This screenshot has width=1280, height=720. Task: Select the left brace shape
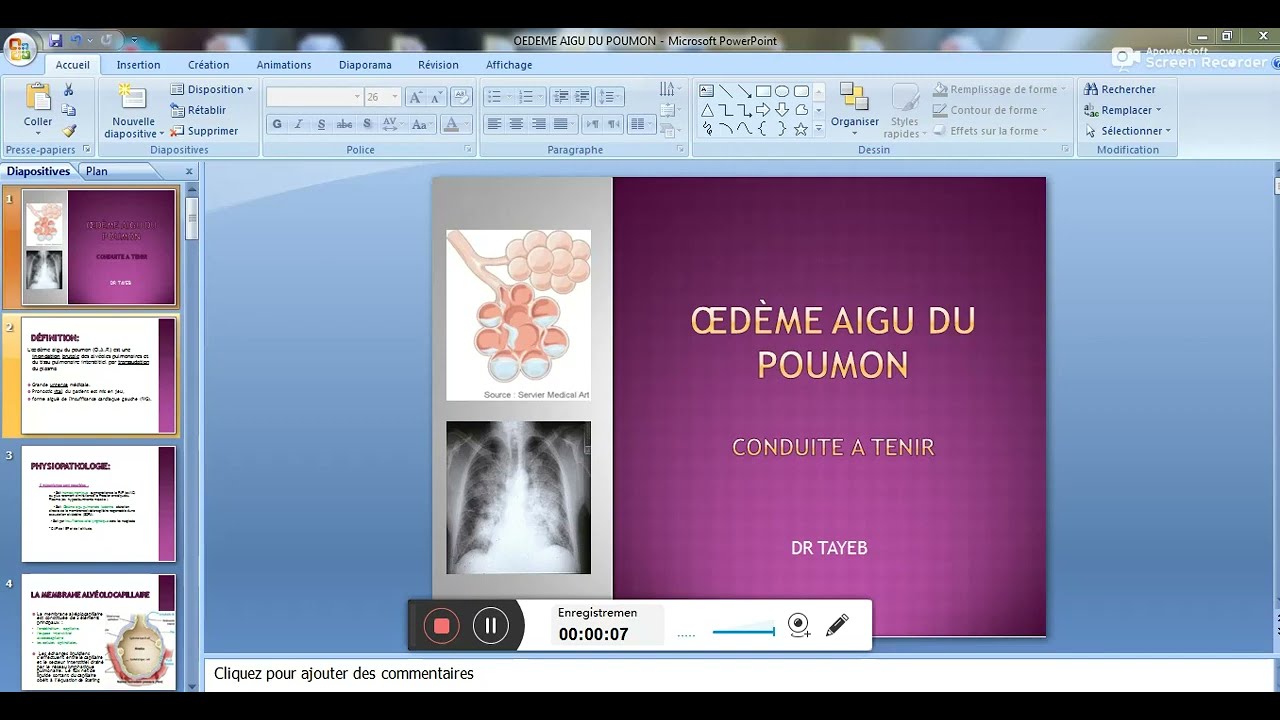click(763, 129)
